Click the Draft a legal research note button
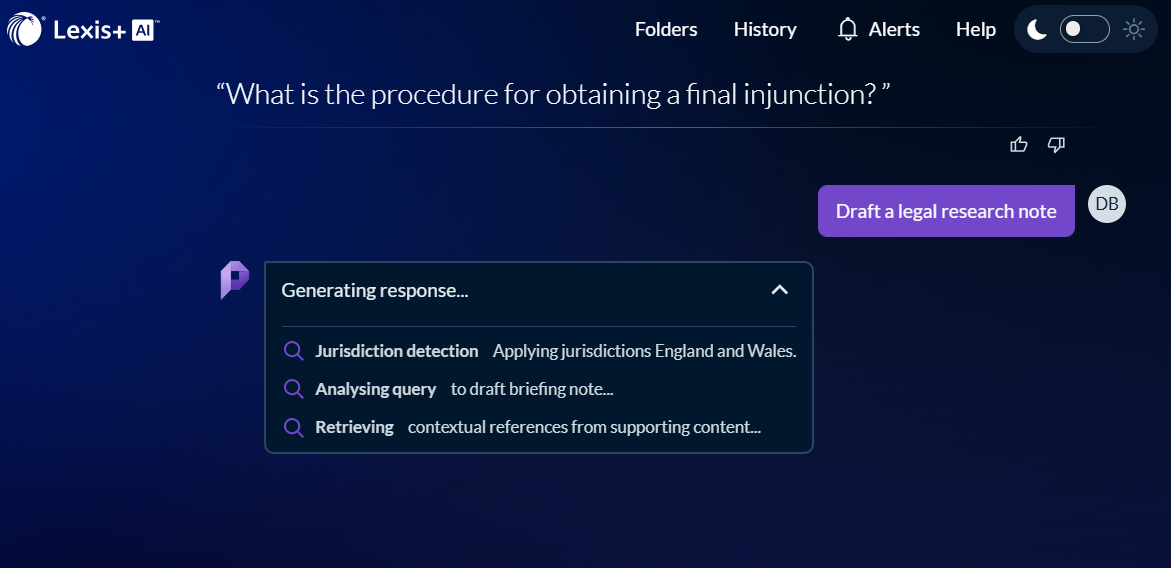Screen dimensions: 1171x568 tap(945, 211)
